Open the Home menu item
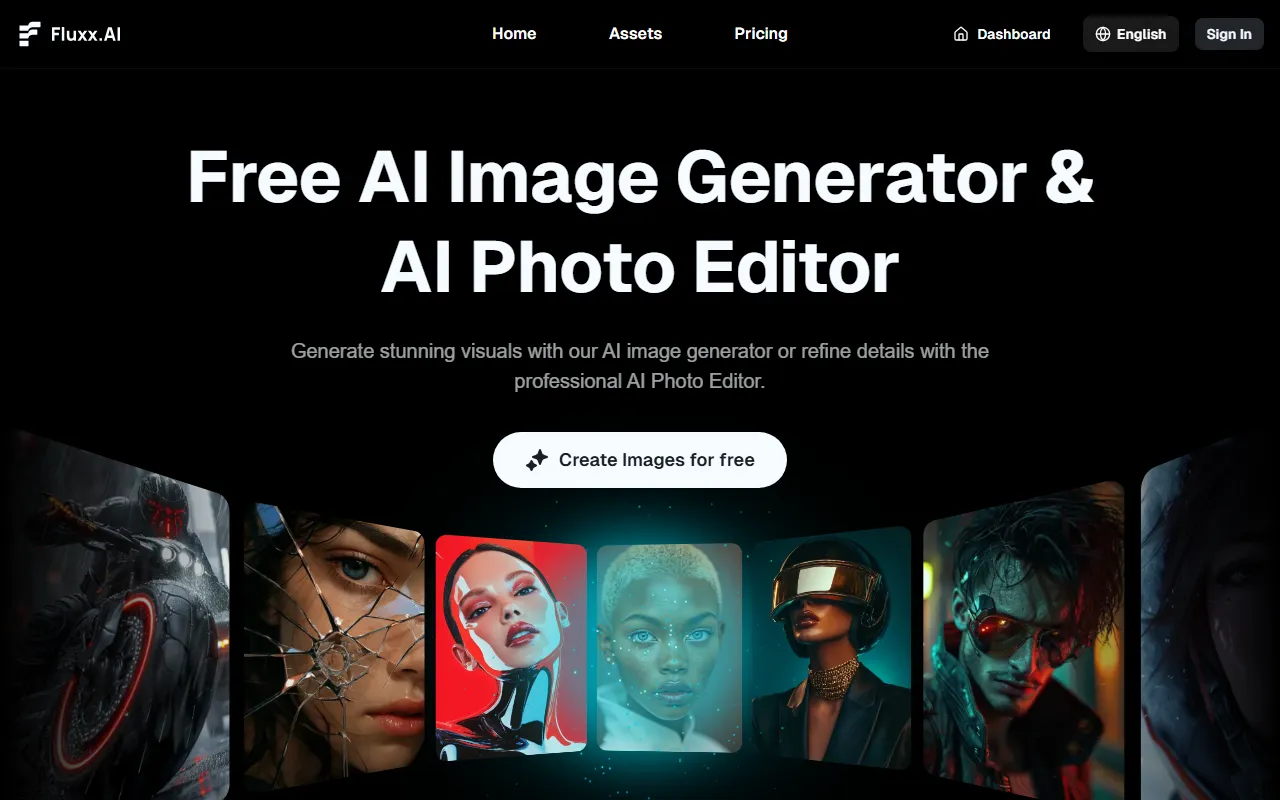The width and height of the screenshot is (1280, 800). pos(514,34)
